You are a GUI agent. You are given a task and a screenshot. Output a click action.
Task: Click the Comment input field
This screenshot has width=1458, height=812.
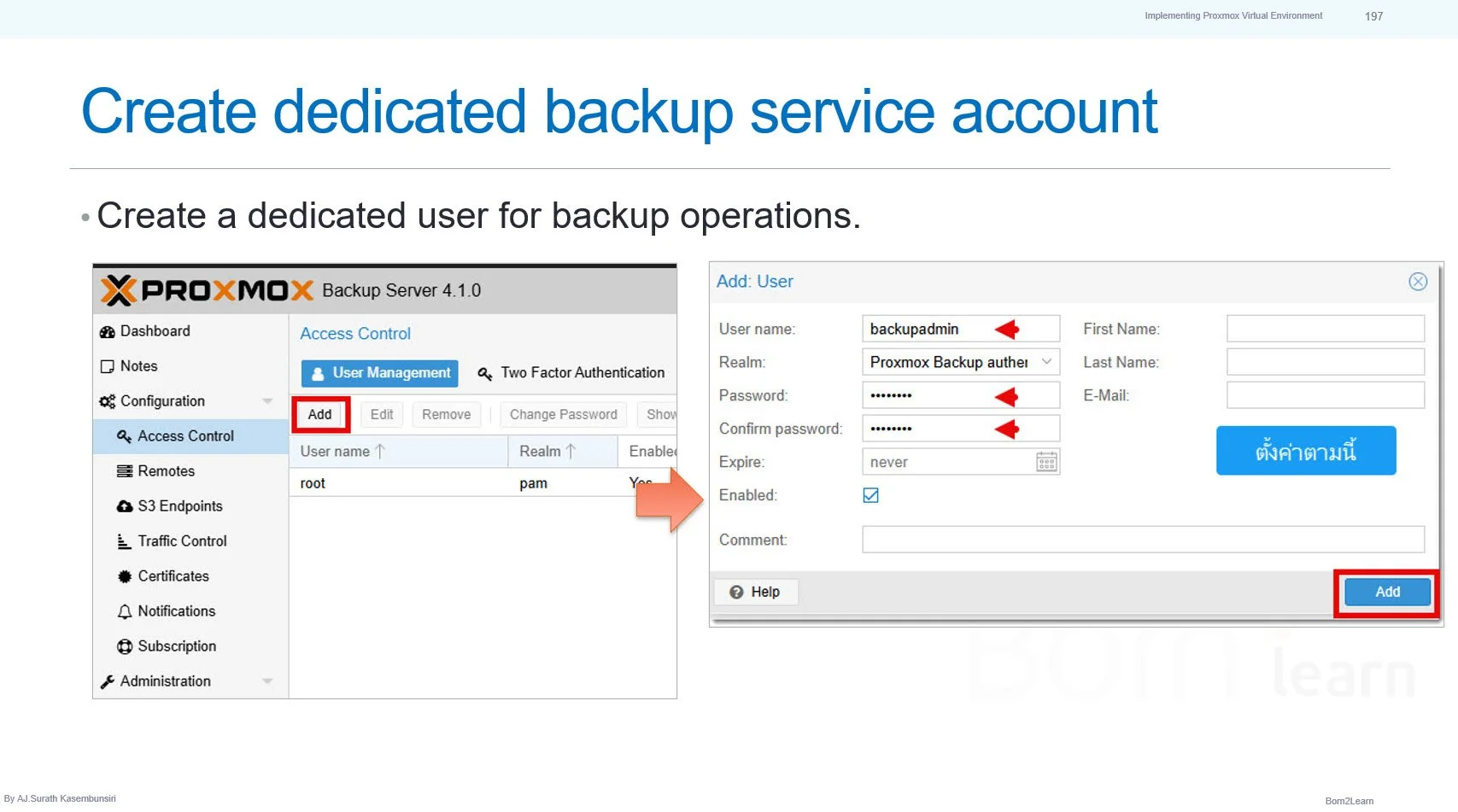[1144, 540]
